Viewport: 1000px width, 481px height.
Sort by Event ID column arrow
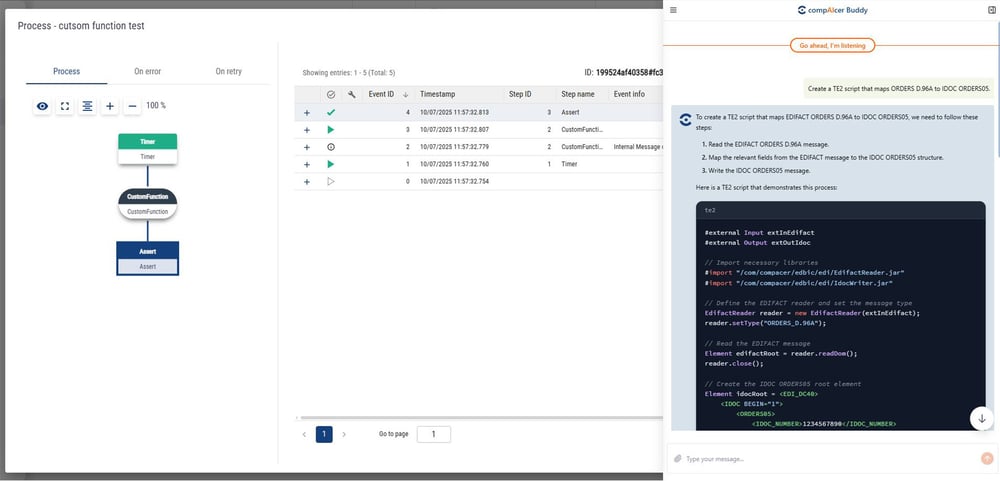(x=405, y=94)
